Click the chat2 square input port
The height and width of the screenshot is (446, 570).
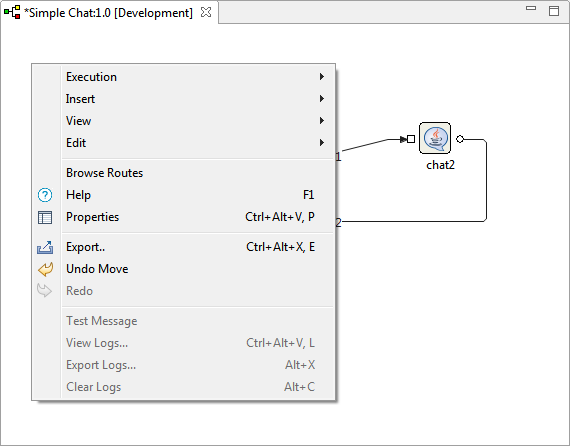tap(411, 139)
